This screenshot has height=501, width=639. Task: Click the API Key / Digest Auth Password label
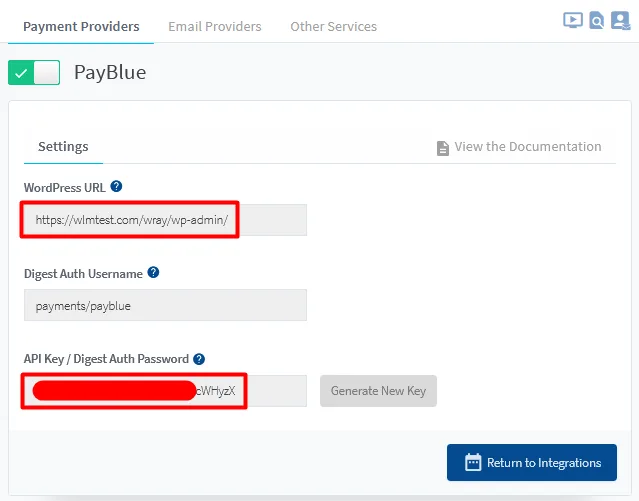106,359
